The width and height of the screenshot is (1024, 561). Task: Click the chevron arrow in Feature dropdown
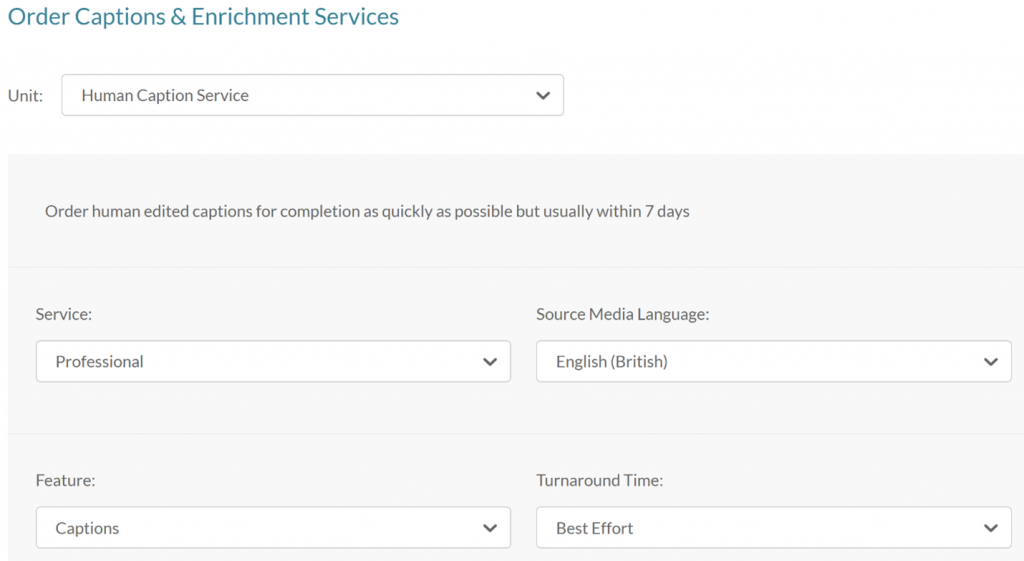(x=490, y=528)
